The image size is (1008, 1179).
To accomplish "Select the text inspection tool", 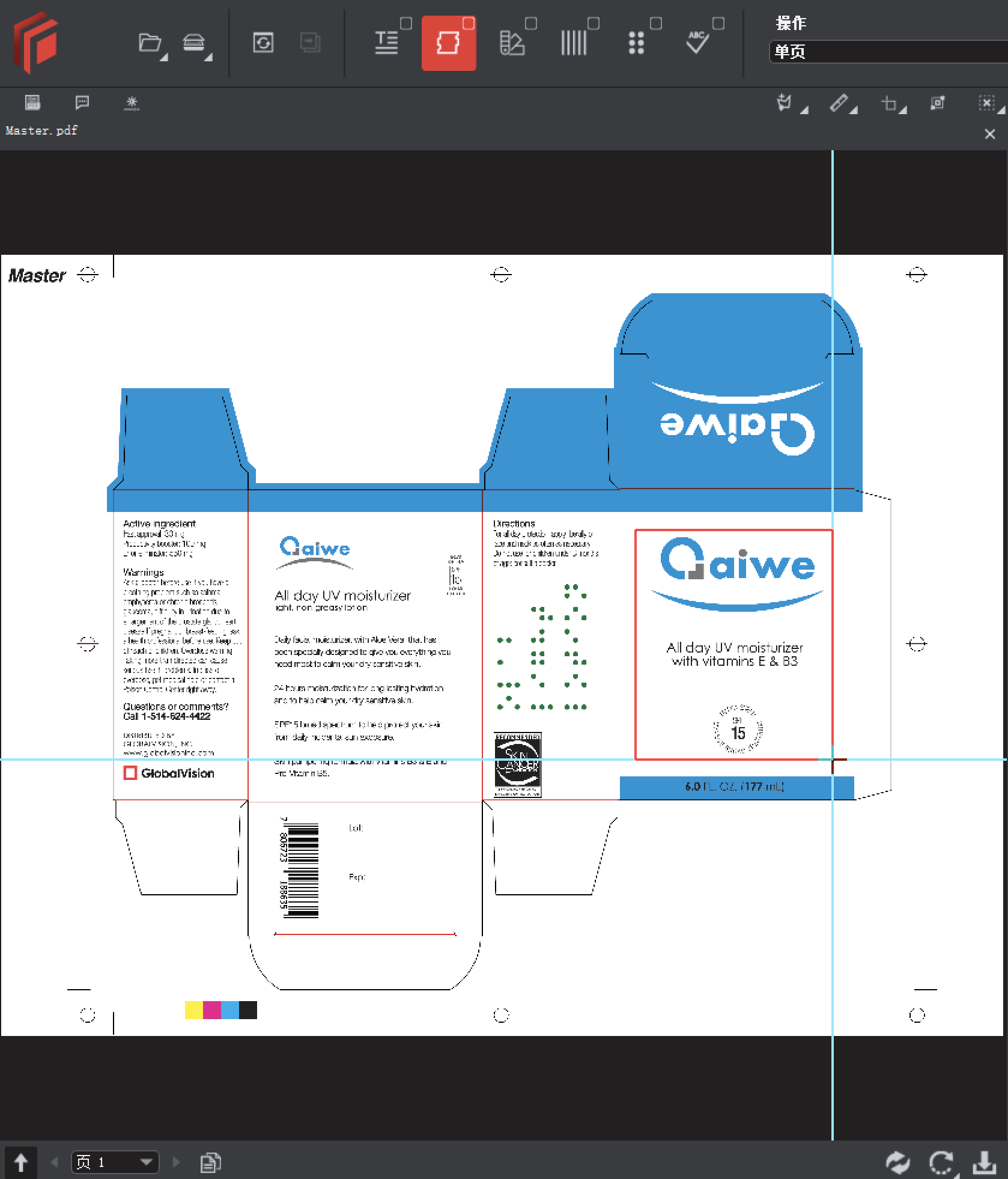I will coord(387,43).
